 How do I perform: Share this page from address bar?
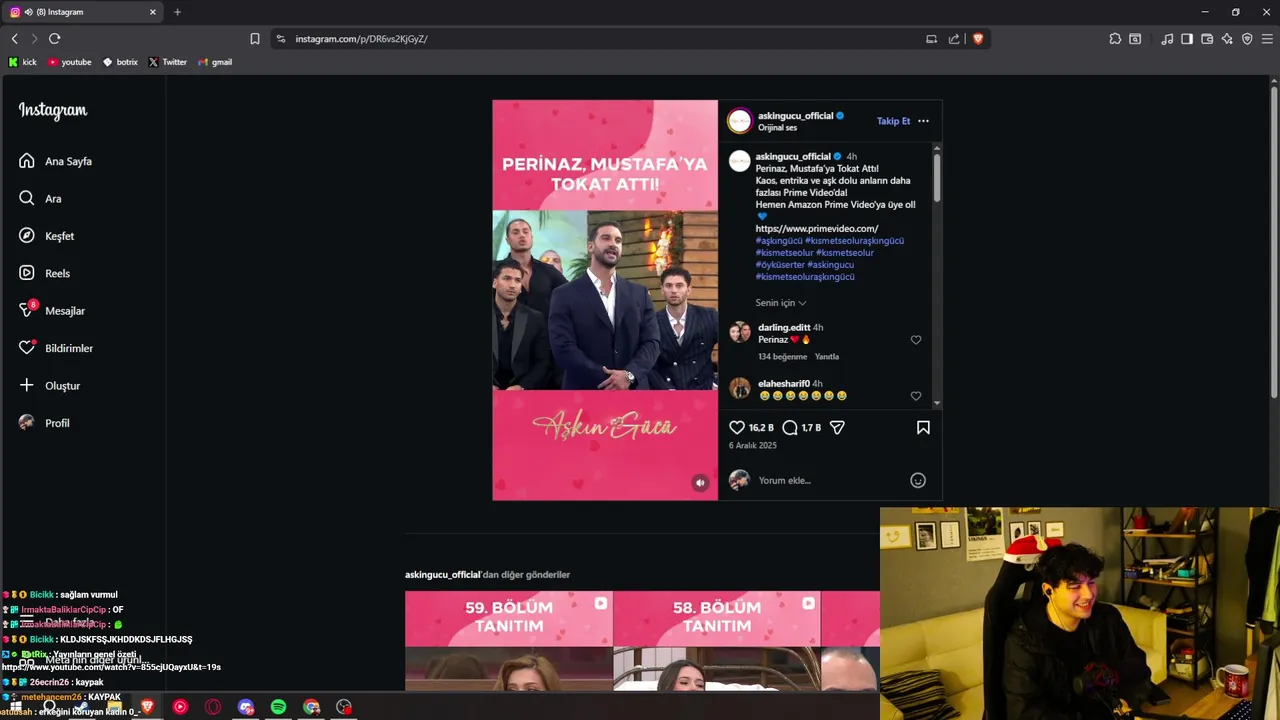click(x=954, y=39)
